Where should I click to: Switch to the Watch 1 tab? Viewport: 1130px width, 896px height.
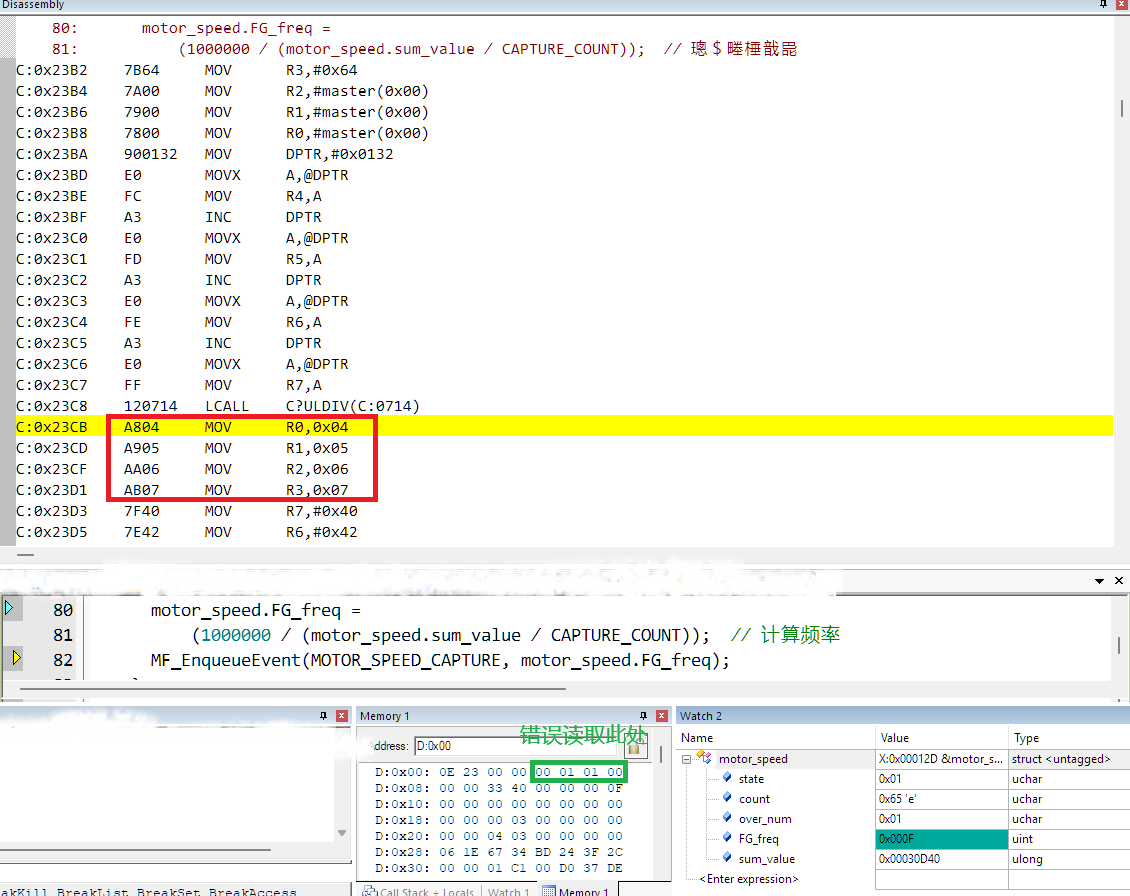point(508,890)
